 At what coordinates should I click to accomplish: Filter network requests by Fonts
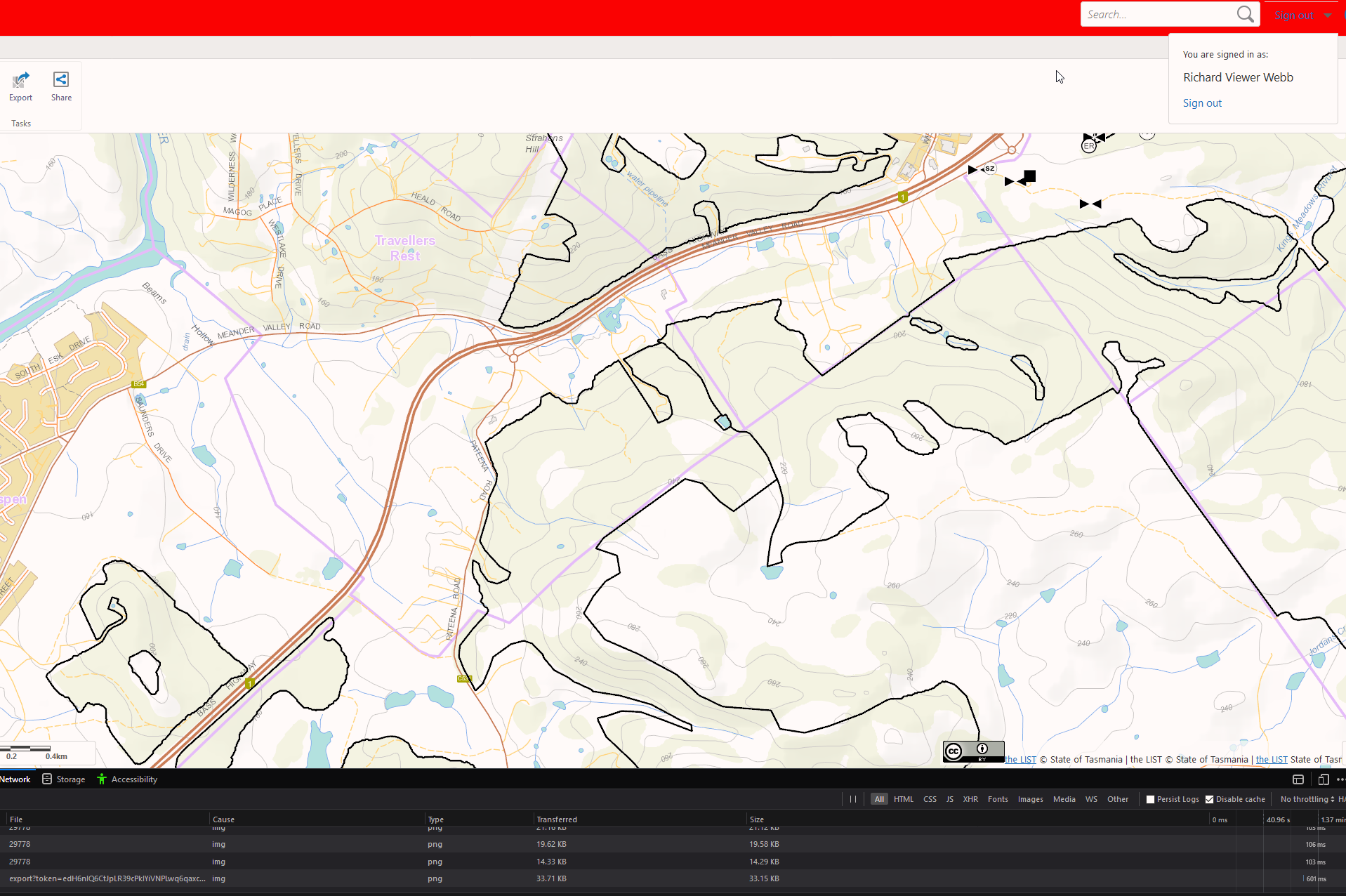[x=998, y=799]
